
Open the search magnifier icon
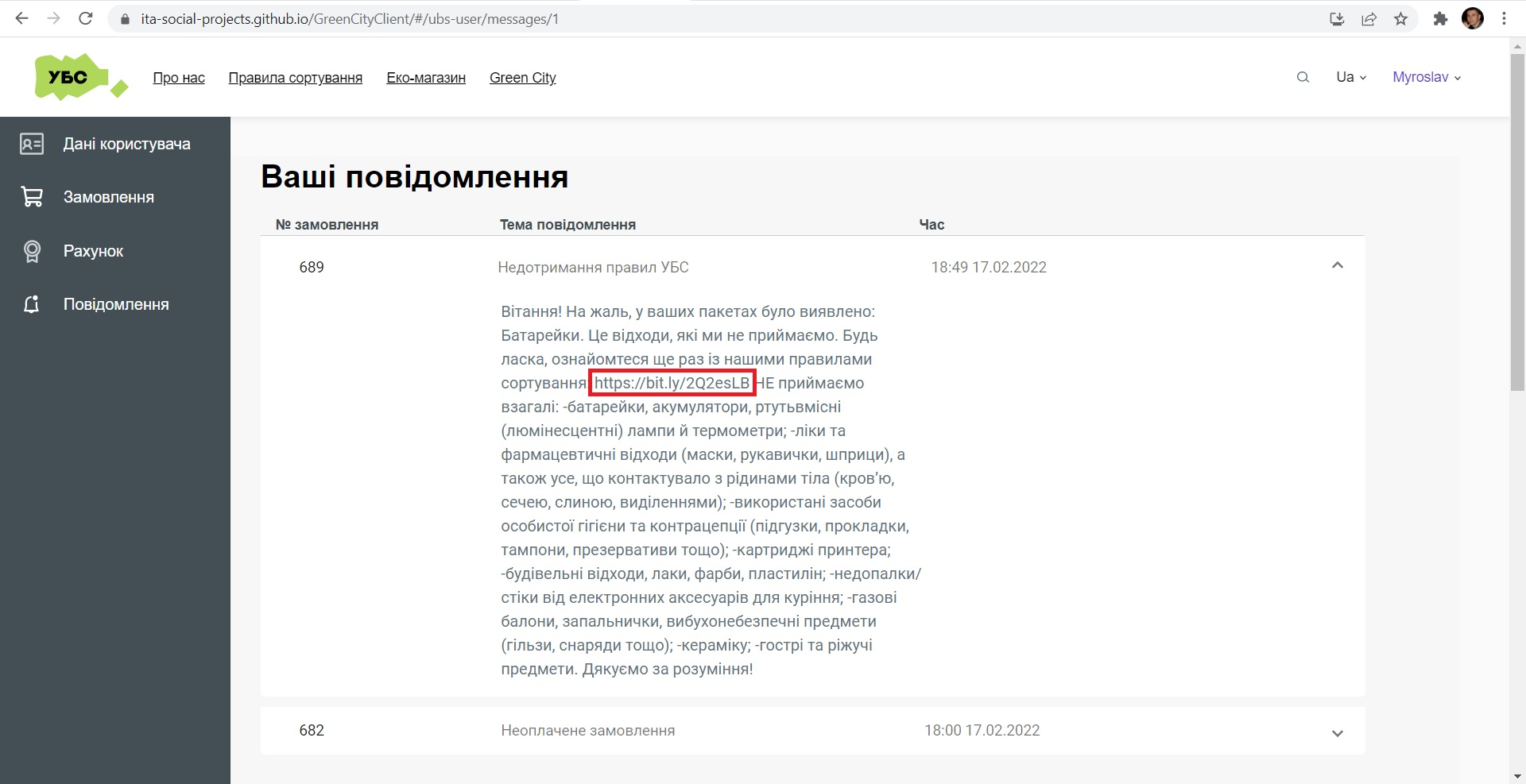(1303, 77)
